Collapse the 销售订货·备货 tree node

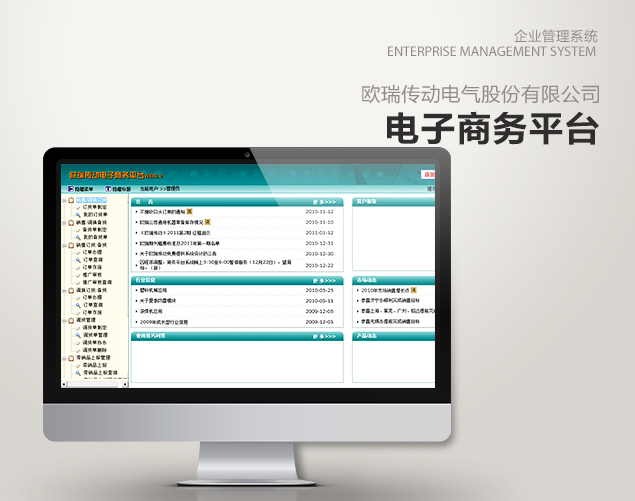[x=64, y=245]
